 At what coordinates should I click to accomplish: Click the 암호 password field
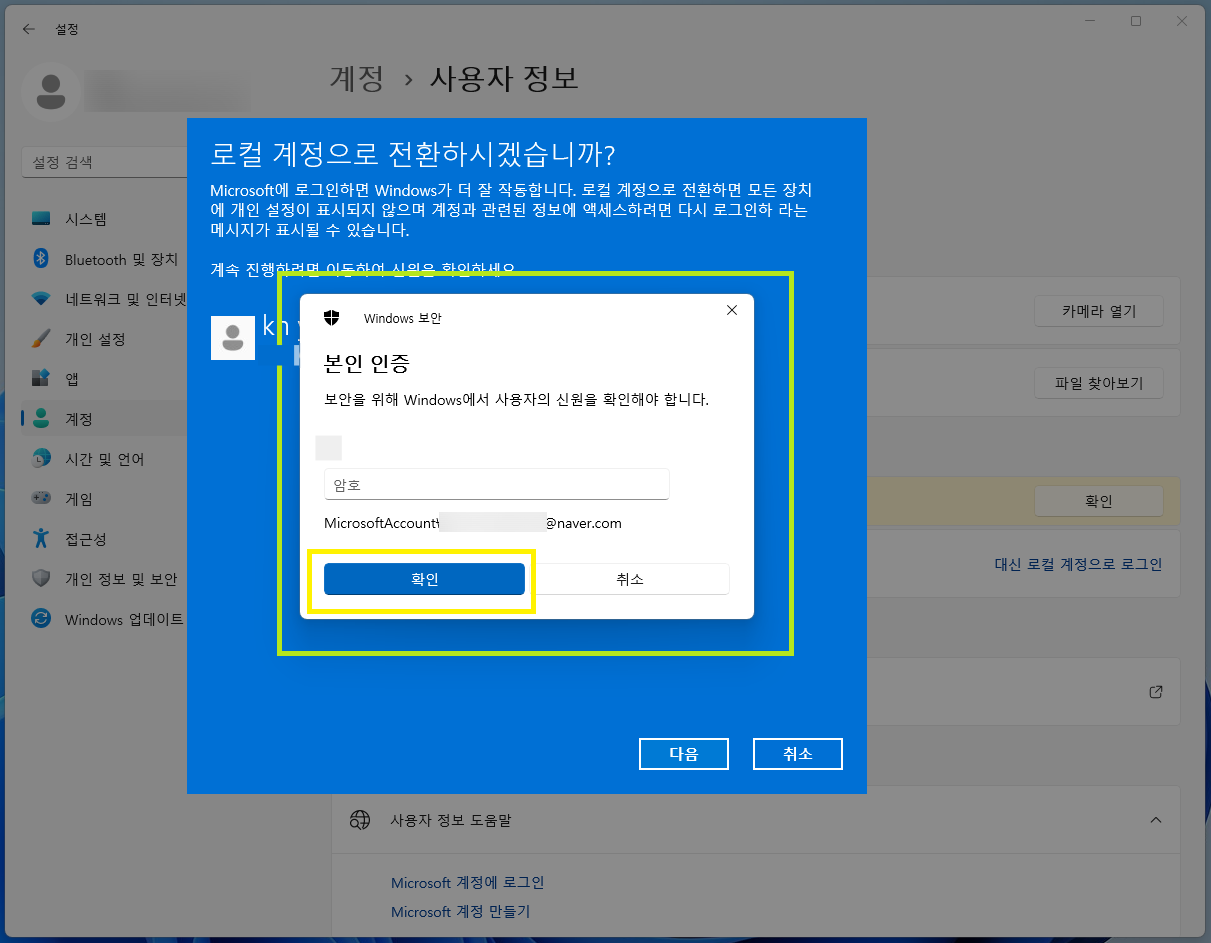[x=496, y=485]
